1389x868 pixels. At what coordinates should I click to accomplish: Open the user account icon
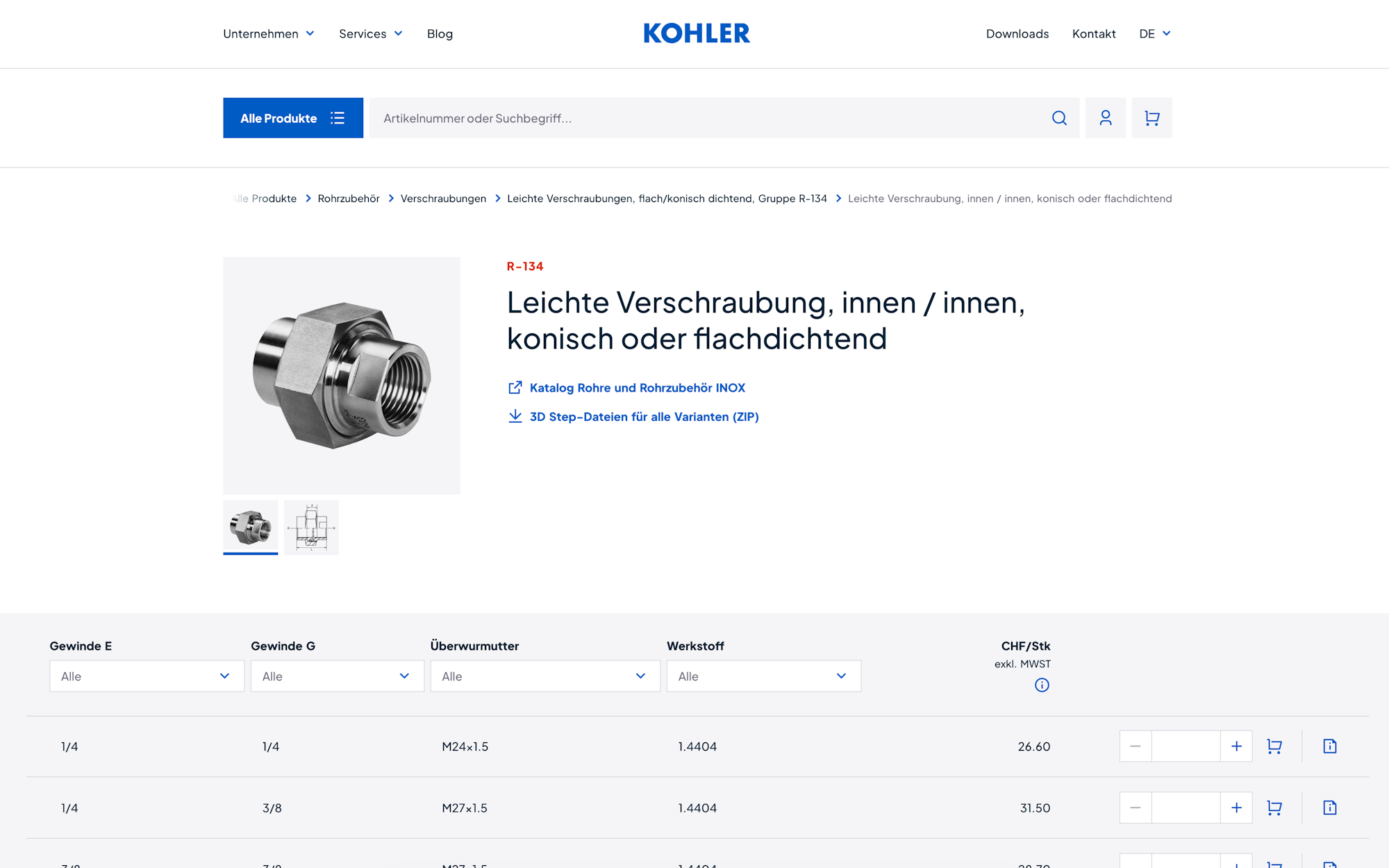pyautogui.click(x=1106, y=118)
